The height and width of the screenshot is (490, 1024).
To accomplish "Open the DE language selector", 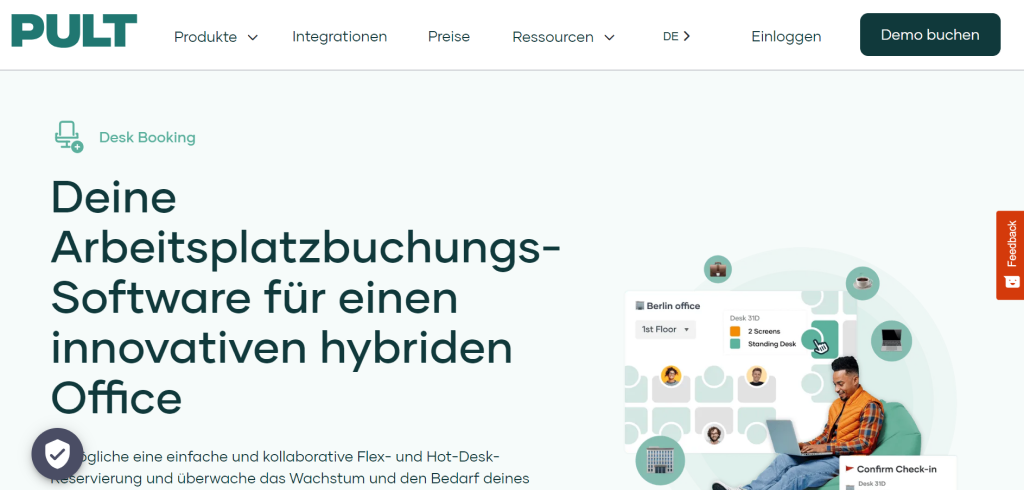I will [x=677, y=37].
